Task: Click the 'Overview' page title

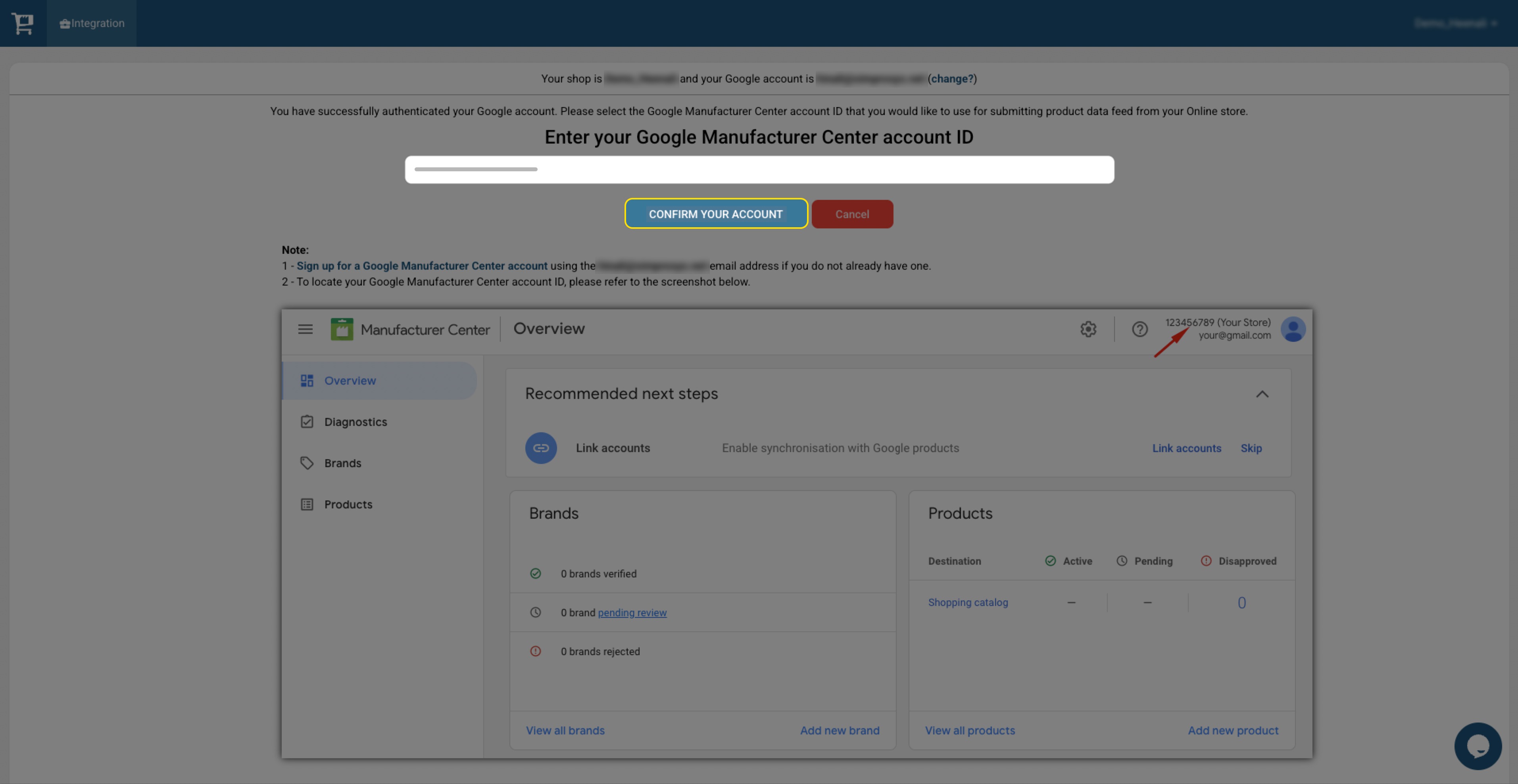Action: click(549, 329)
